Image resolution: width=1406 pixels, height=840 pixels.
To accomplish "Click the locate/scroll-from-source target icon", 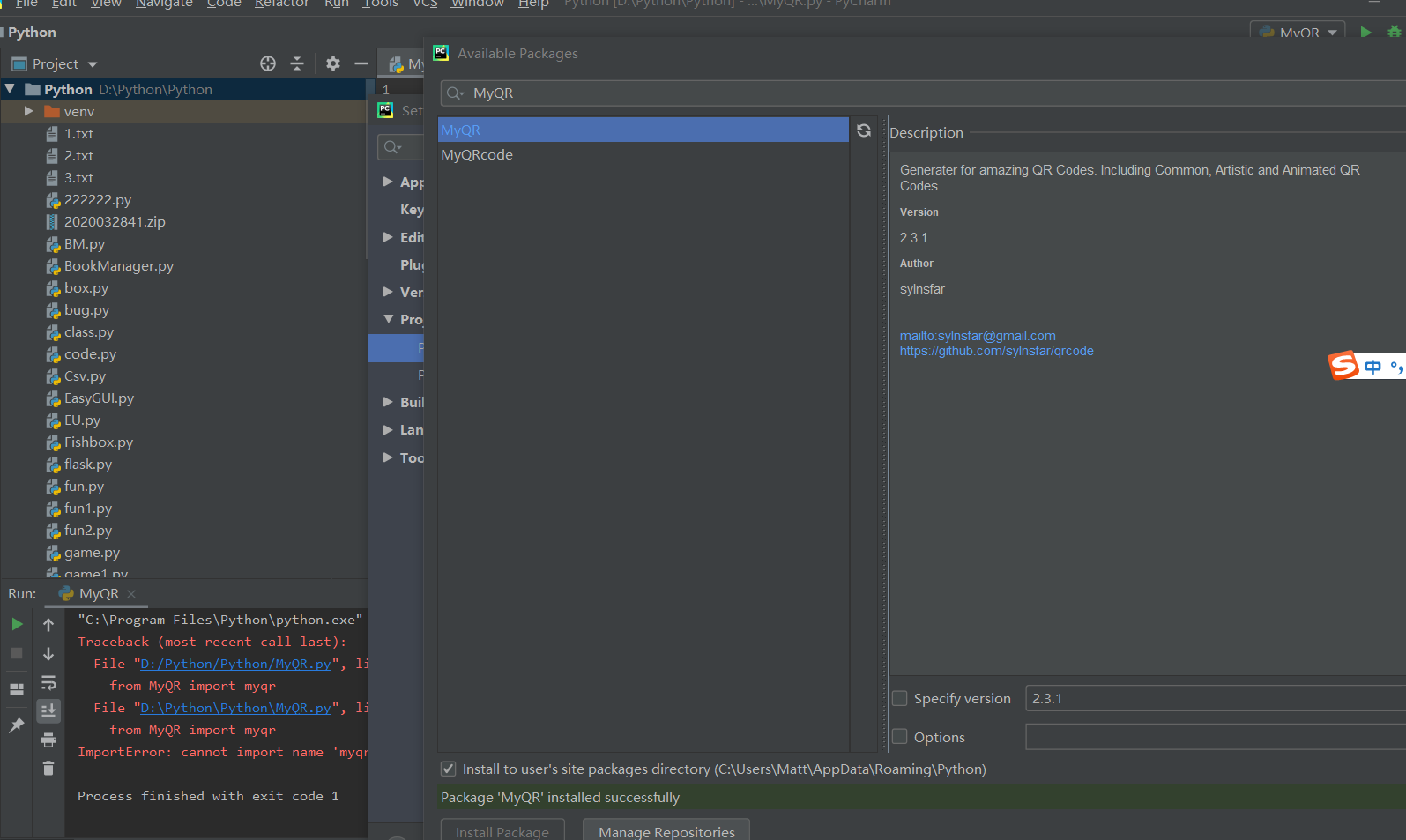I will [x=268, y=63].
